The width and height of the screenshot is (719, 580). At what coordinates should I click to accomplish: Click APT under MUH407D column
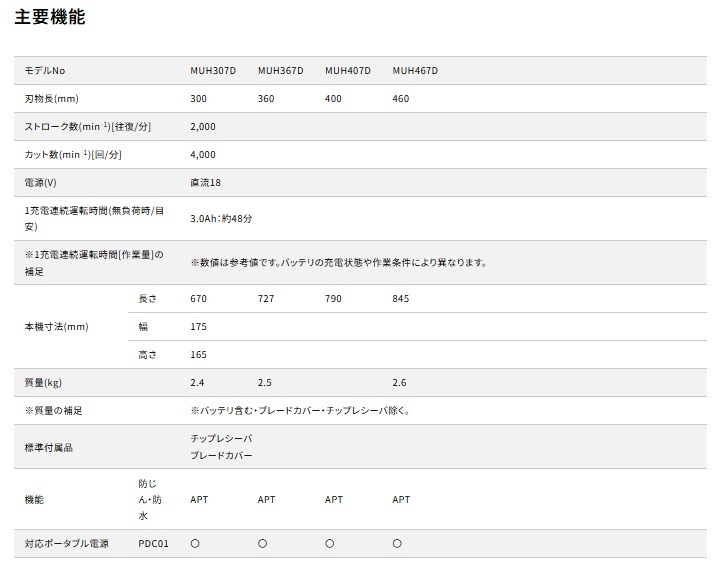[x=334, y=499]
